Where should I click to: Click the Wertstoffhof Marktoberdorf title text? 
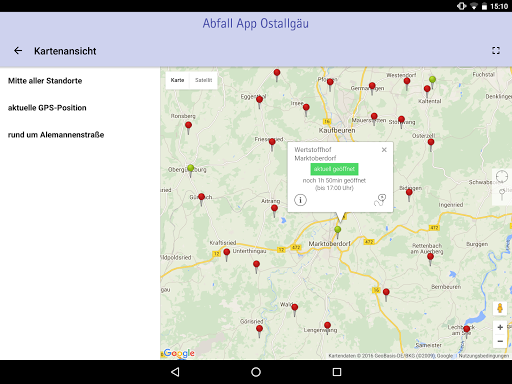coord(315,154)
